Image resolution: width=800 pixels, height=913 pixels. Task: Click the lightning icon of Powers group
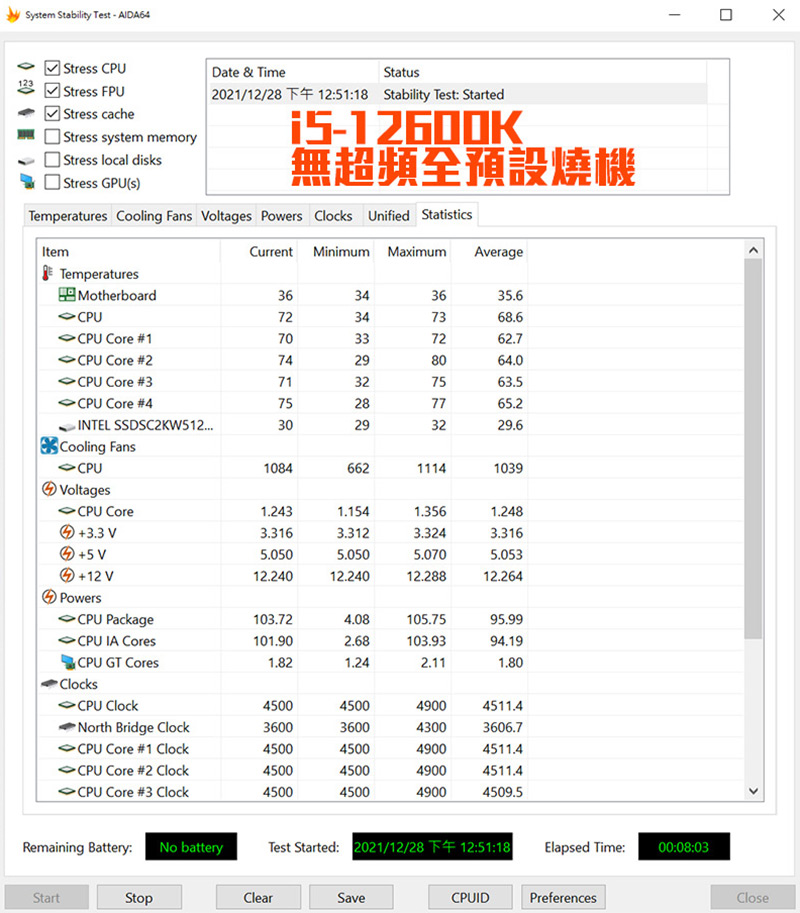click(49, 597)
